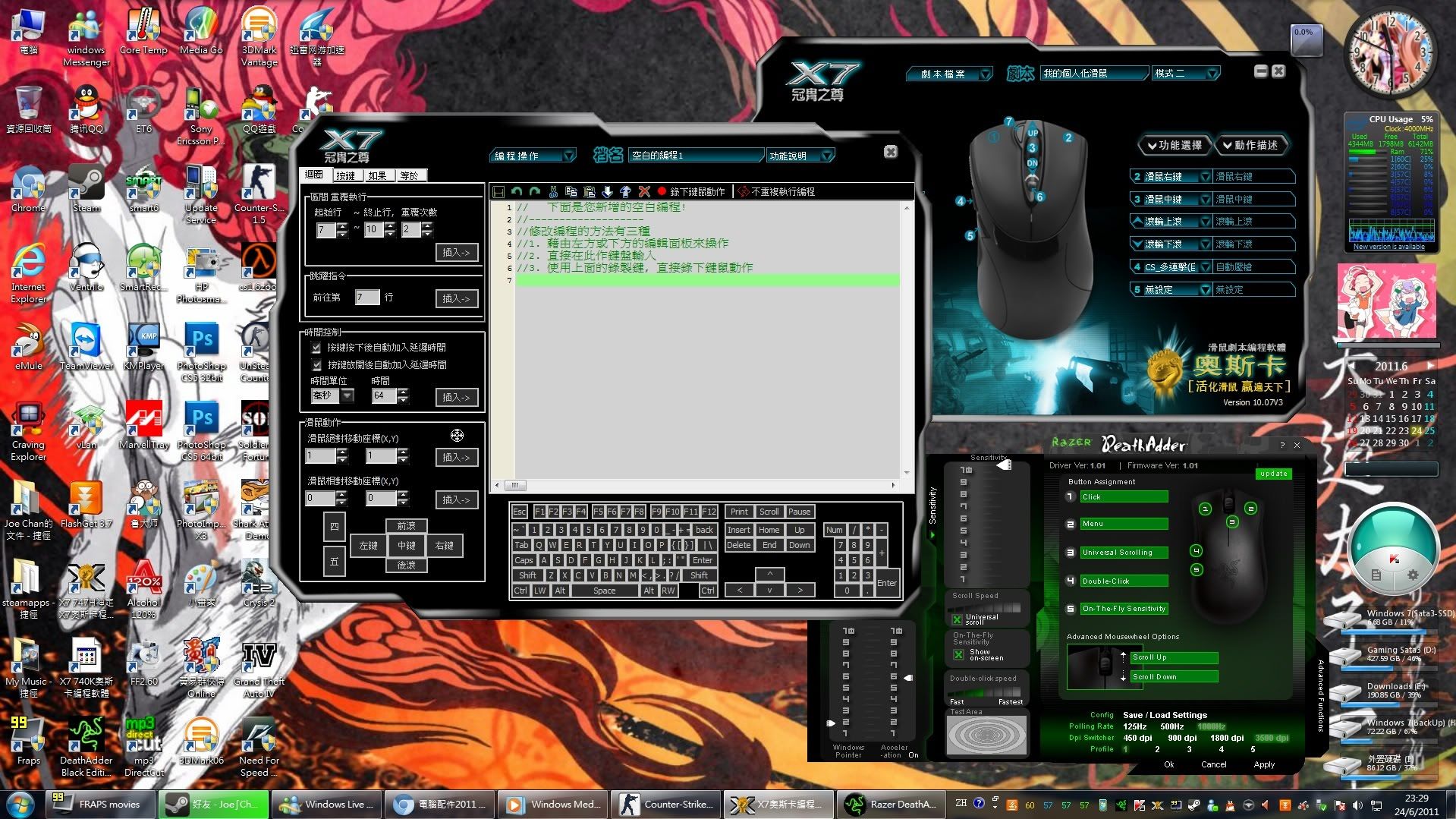Adjust the Scroll Speed slider in the Razer panel
1456x819 pixels.
[986, 607]
